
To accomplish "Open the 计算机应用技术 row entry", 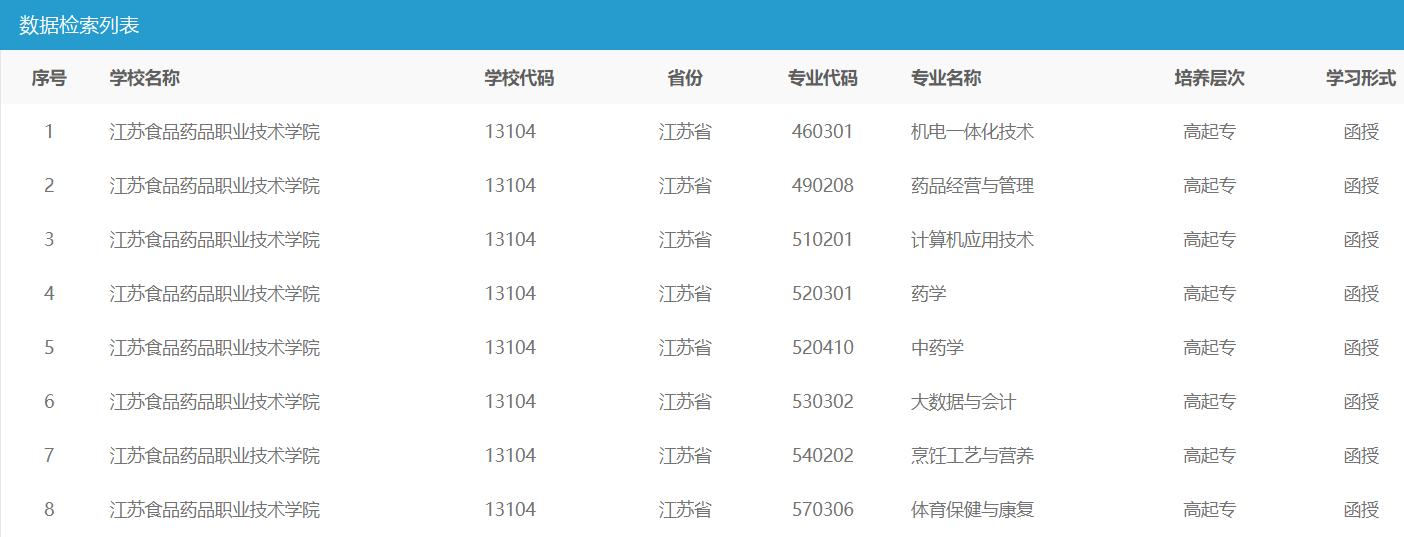I will coord(972,239).
